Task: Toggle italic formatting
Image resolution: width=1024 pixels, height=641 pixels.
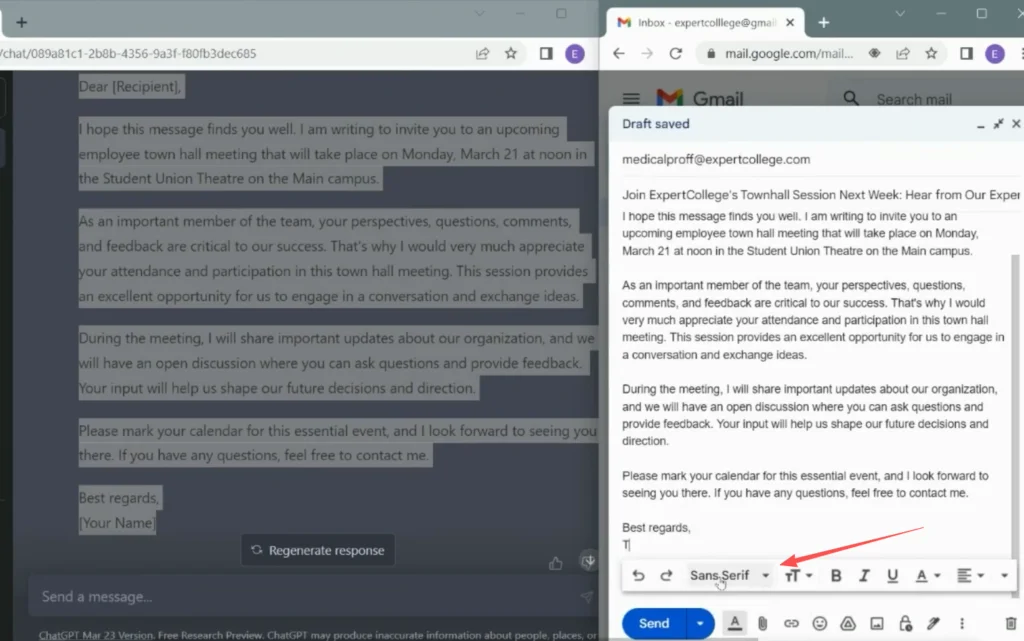Action: pyautogui.click(x=864, y=576)
